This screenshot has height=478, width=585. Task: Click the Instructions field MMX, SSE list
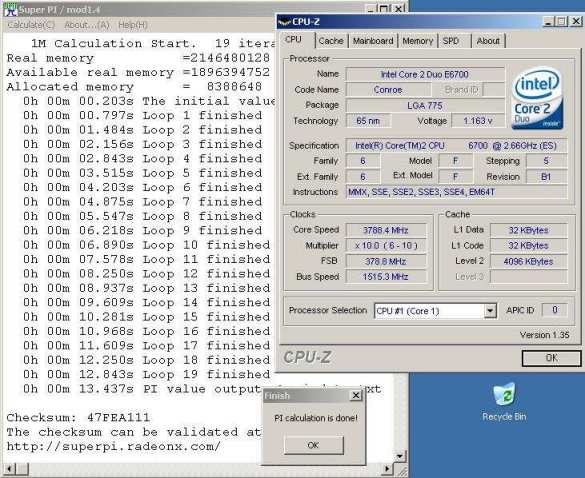pyautogui.click(x=456, y=192)
